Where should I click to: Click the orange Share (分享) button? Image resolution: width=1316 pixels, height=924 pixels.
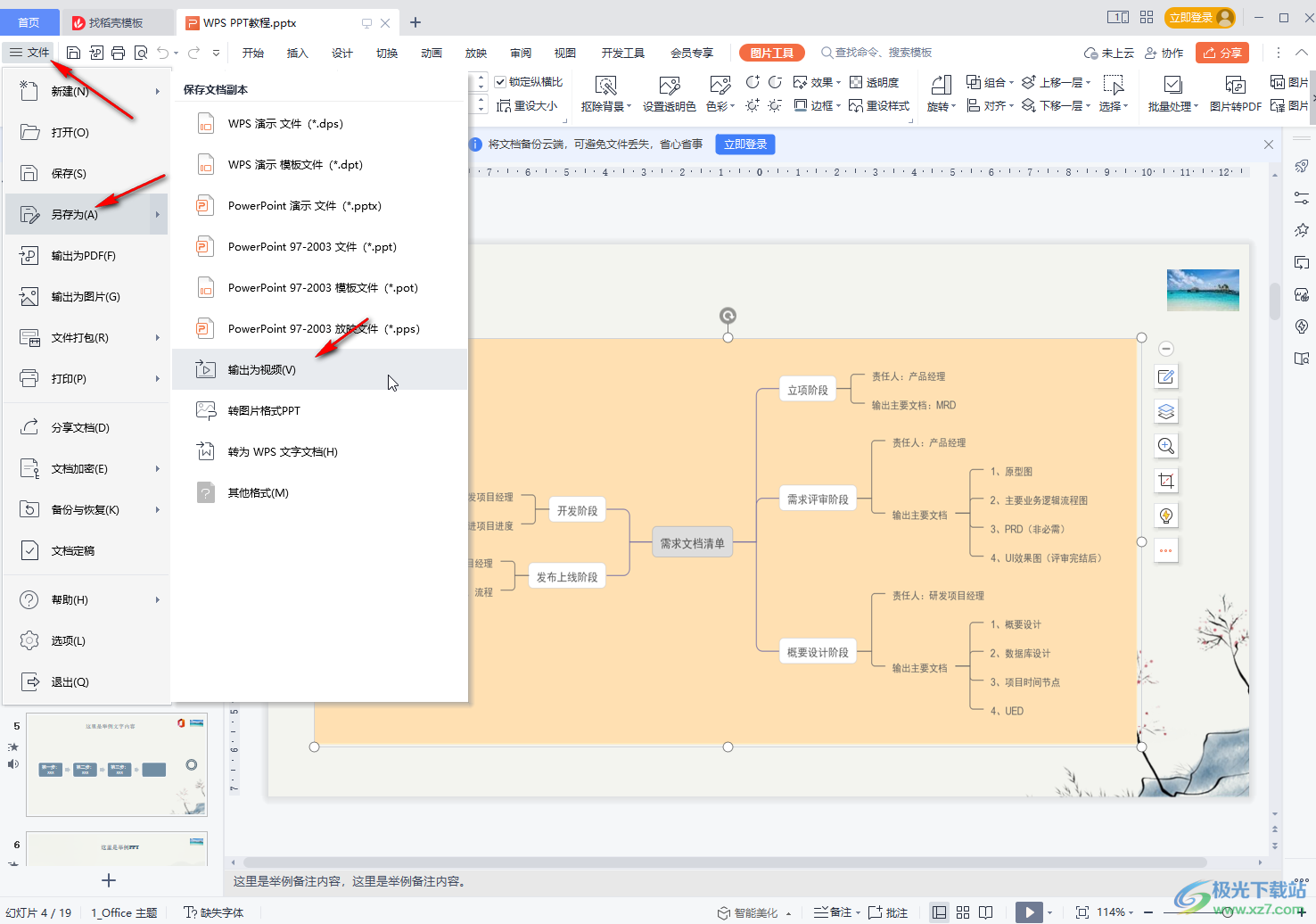[1222, 53]
